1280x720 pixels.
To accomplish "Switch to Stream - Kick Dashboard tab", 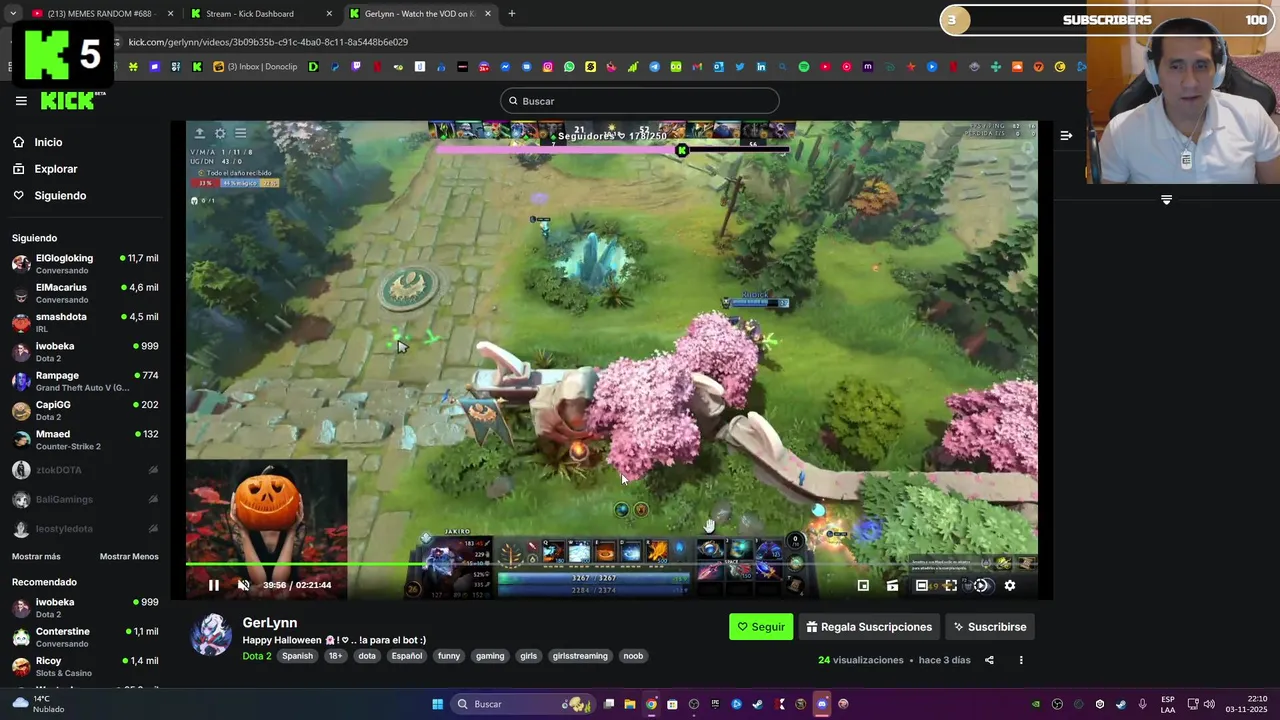I will tap(262, 14).
